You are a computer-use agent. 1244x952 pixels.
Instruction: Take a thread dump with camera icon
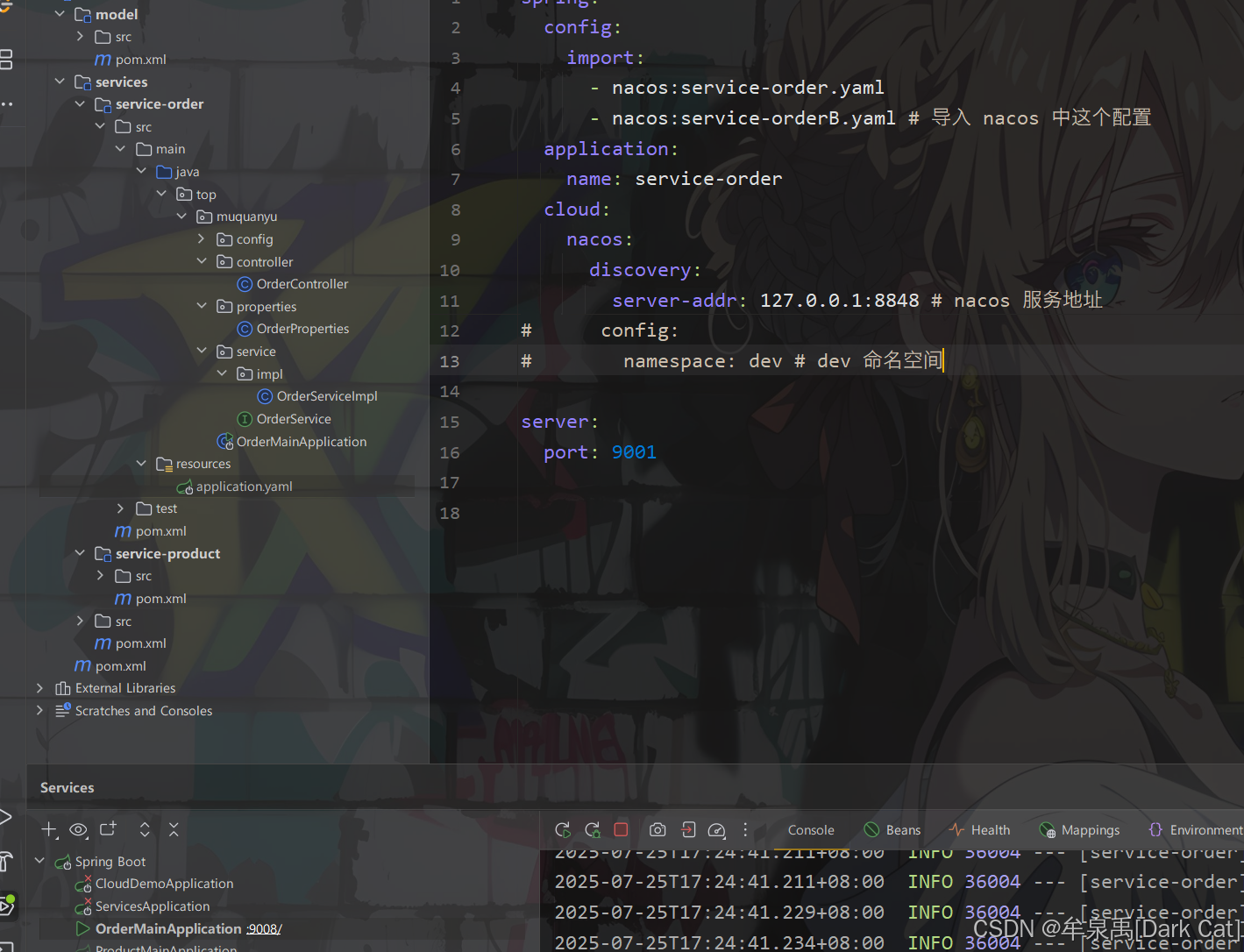click(658, 829)
